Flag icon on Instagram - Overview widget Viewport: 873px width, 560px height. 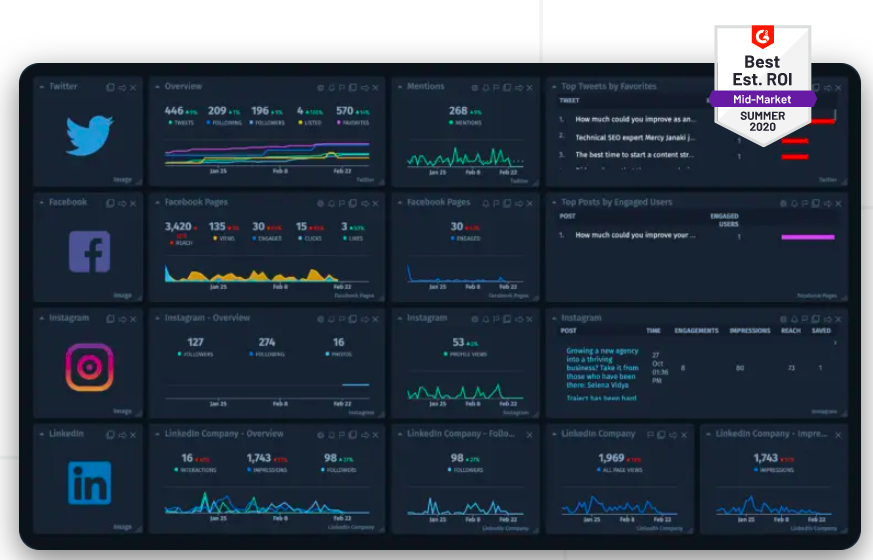(x=342, y=319)
